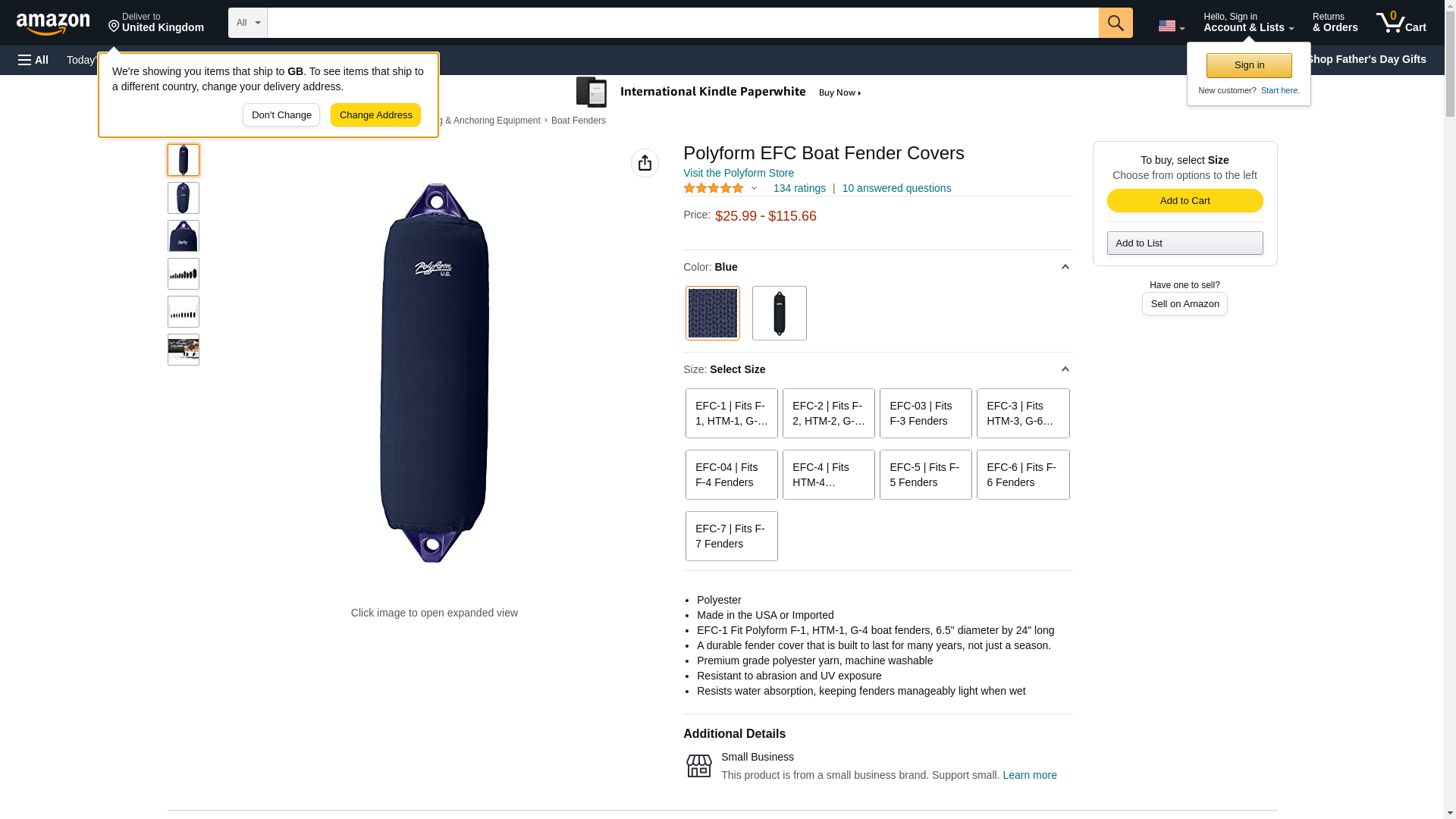This screenshot has width=1456, height=819.
Task: Click the star rating icons
Action: (x=714, y=188)
